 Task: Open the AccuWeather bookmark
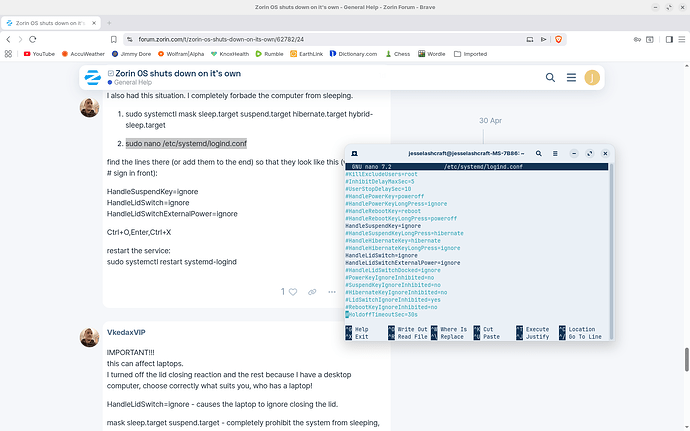click(x=83, y=54)
